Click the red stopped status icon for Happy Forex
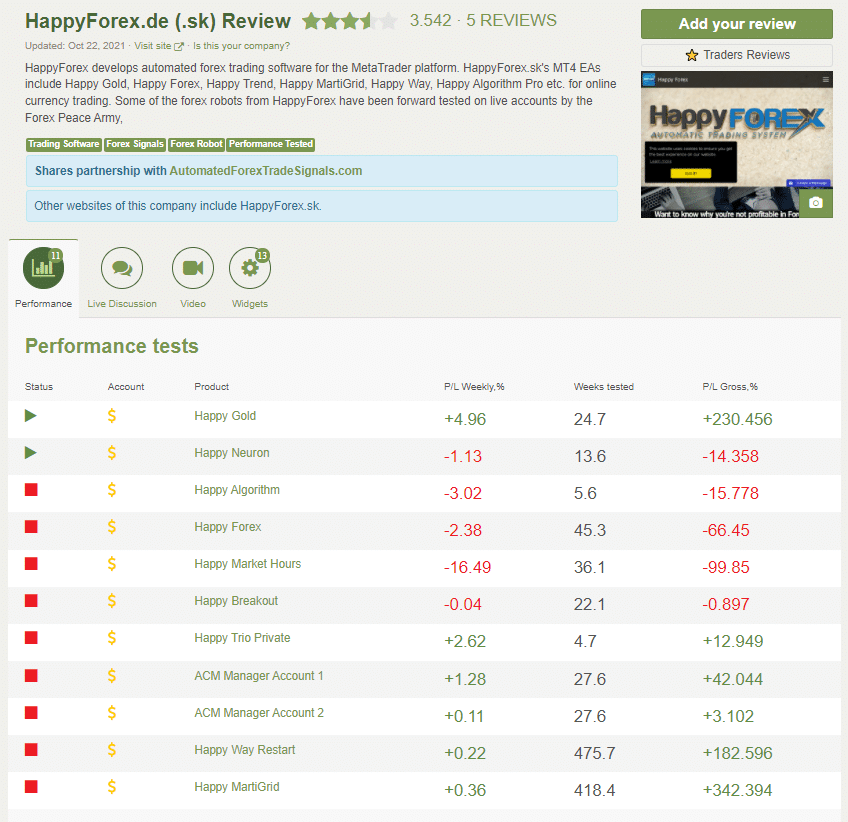Viewport: 848px width, 822px height. [x=30, y=526]
